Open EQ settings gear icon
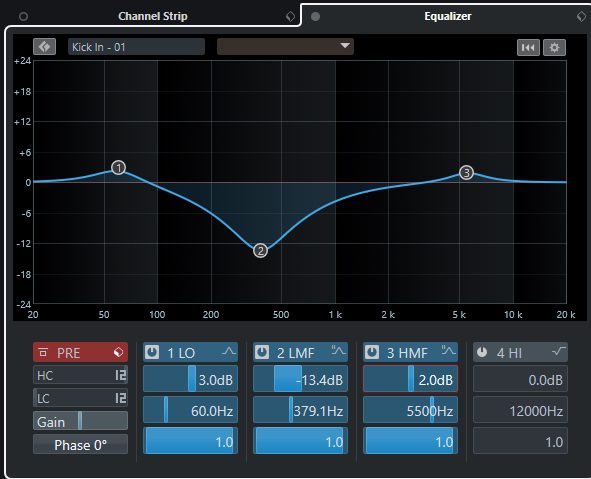 click(x=554, y=47)
